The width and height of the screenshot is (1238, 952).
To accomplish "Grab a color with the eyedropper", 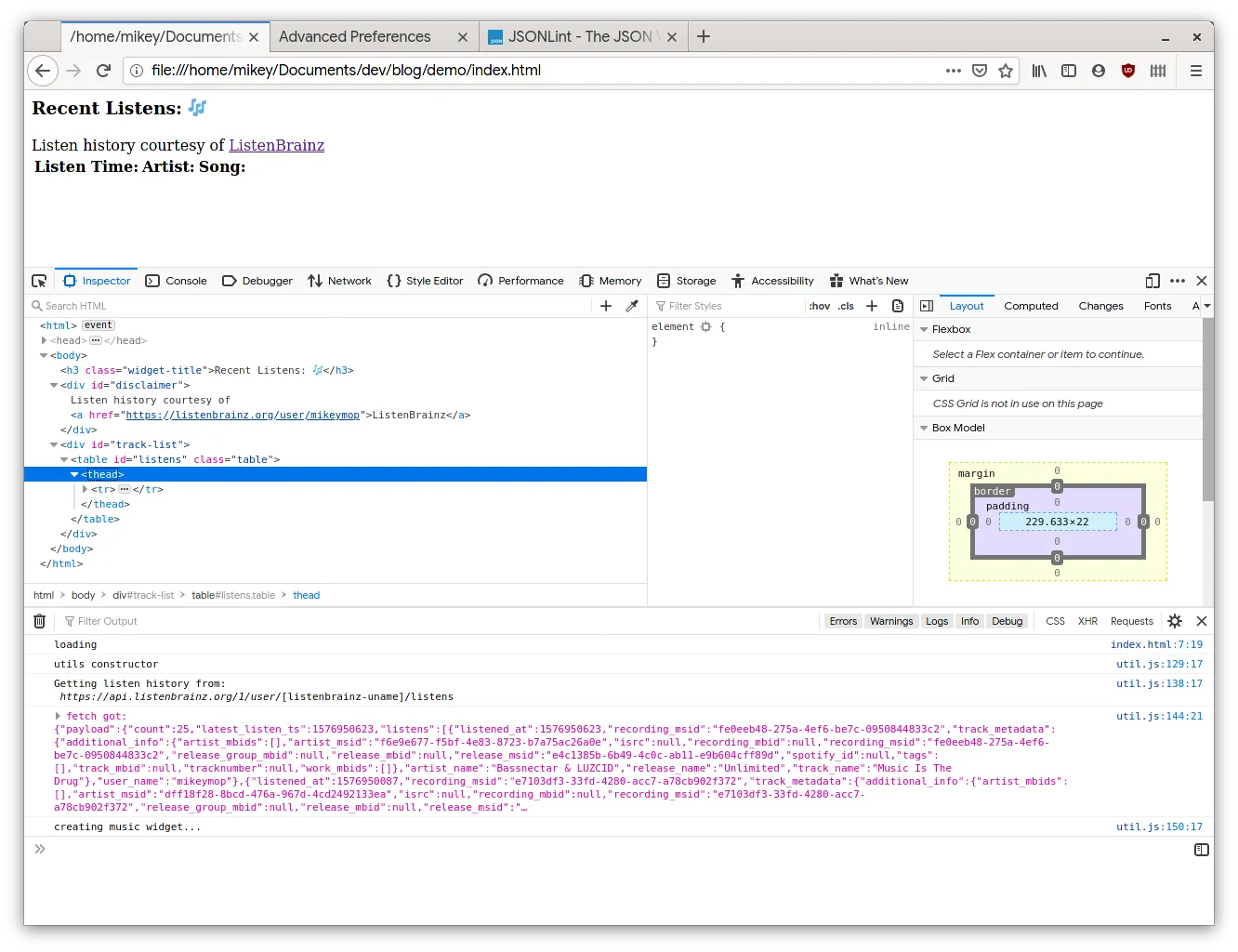I will click(x=632, y=306).
